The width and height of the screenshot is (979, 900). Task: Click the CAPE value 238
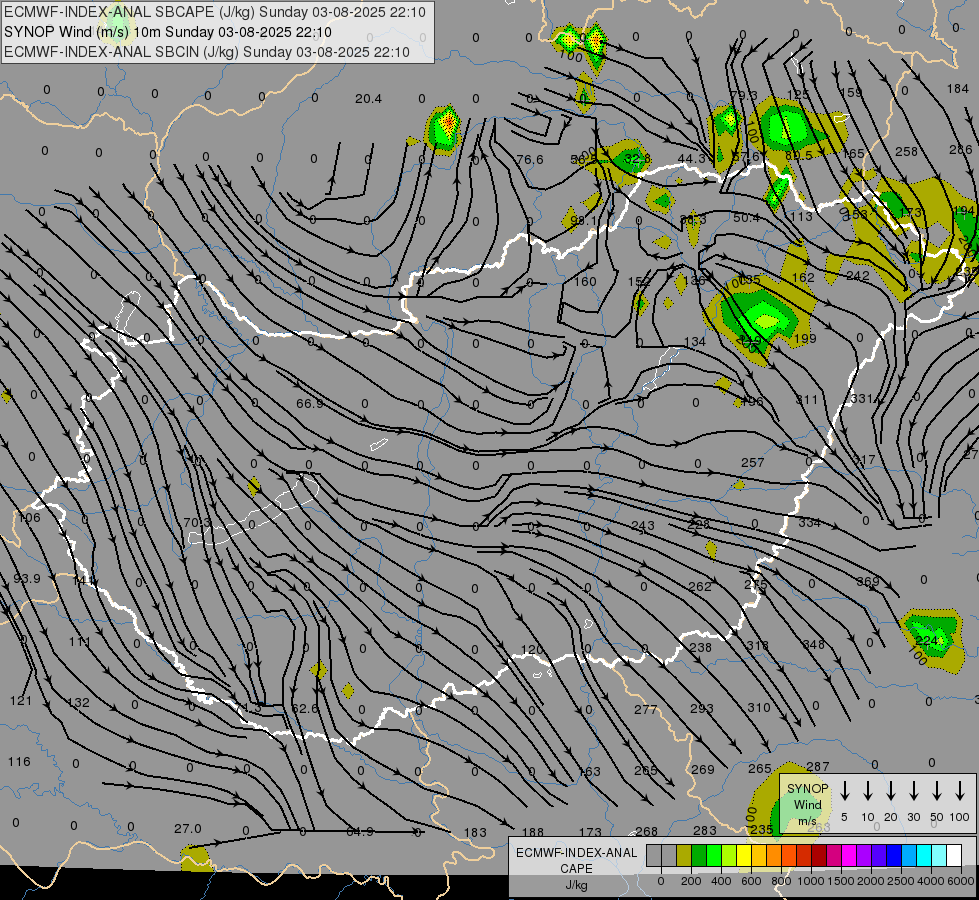[701, 648]
